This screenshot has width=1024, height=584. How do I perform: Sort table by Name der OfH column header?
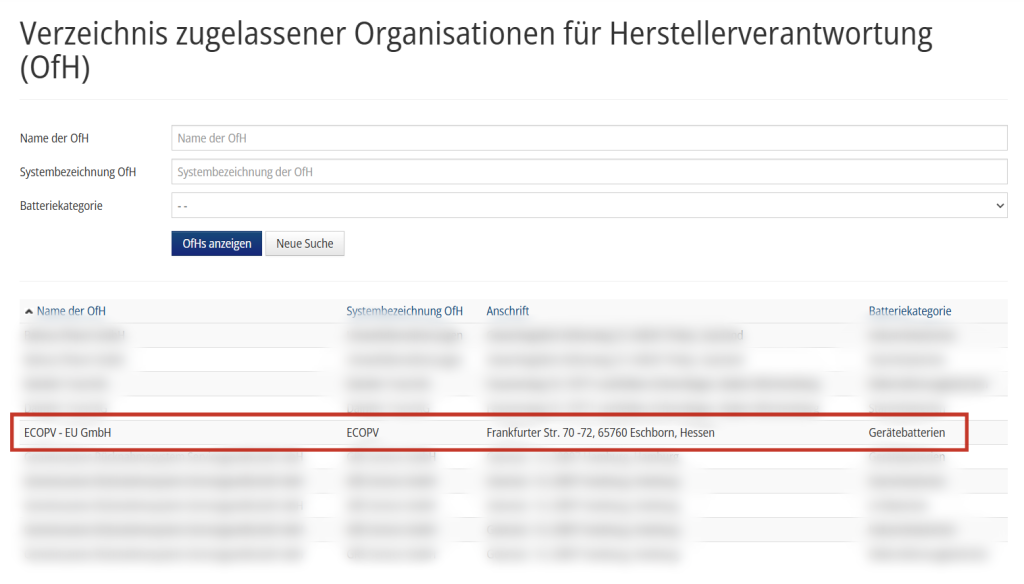[71, 311]
